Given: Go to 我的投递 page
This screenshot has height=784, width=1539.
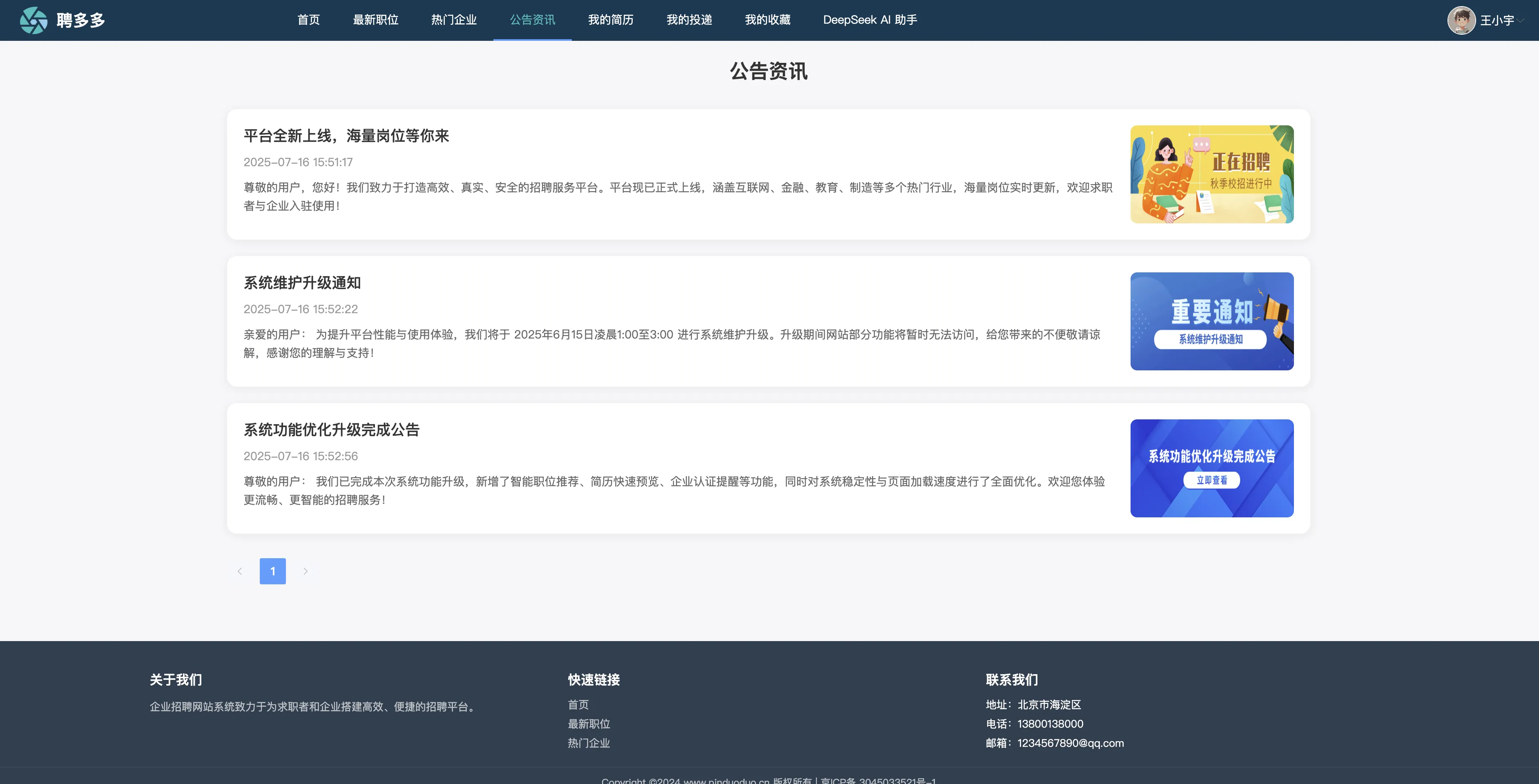Looking at the screenshot, I should click(689, 20).
